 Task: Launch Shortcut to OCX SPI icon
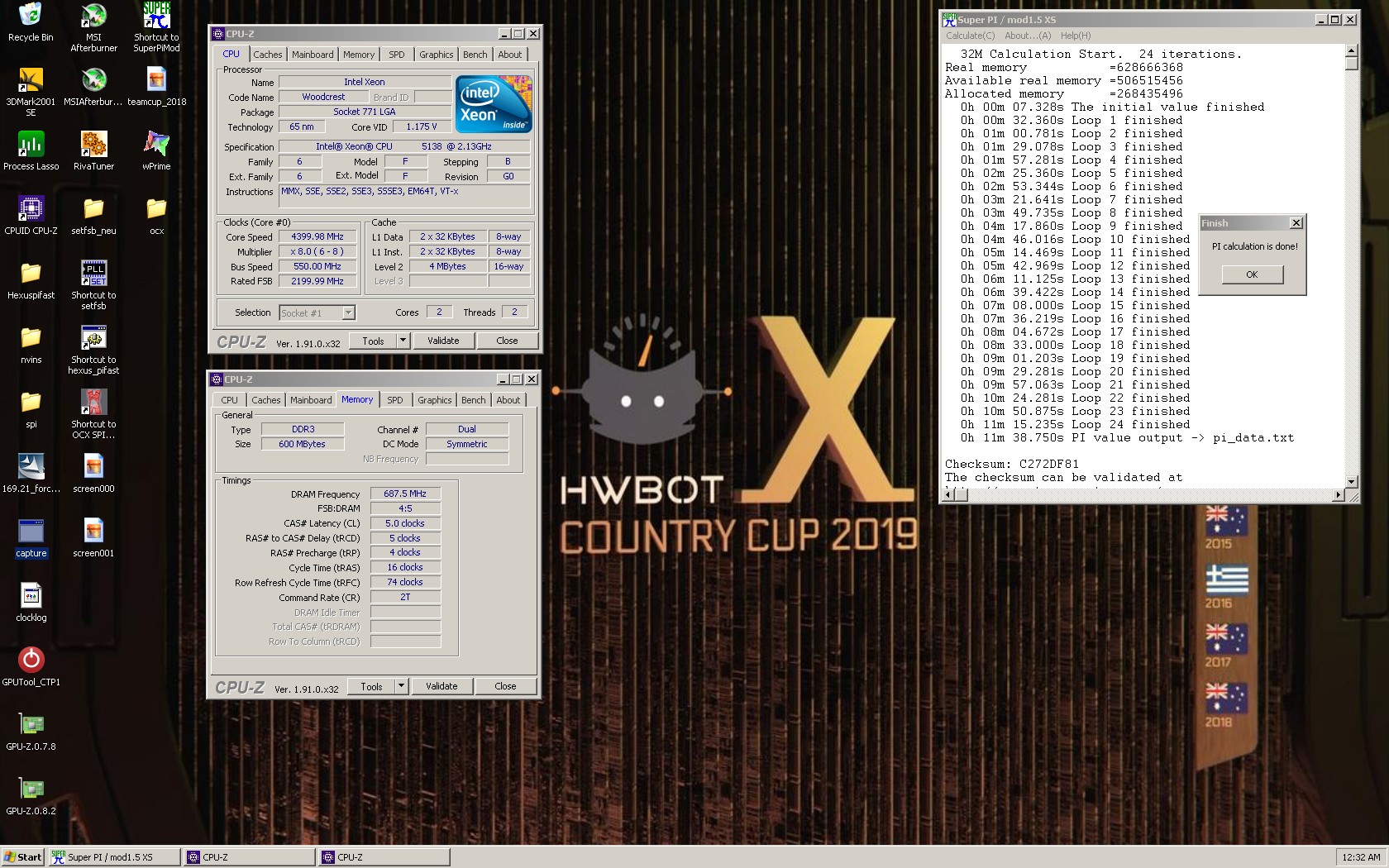(93, 413)
